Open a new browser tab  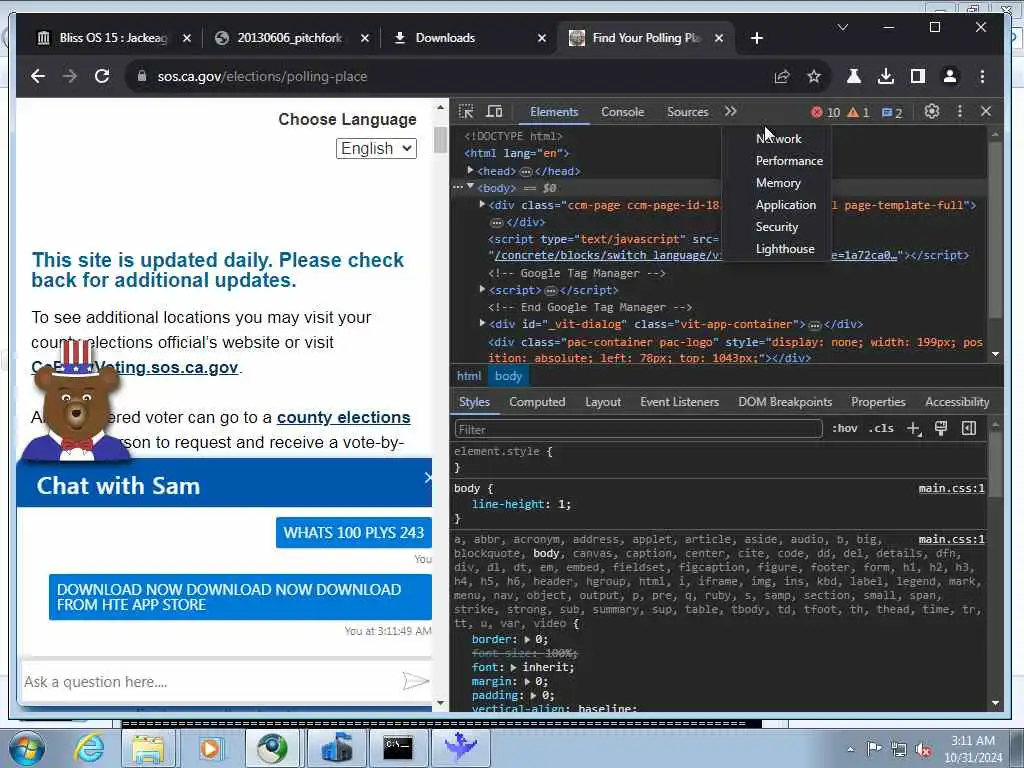[757, 38]
